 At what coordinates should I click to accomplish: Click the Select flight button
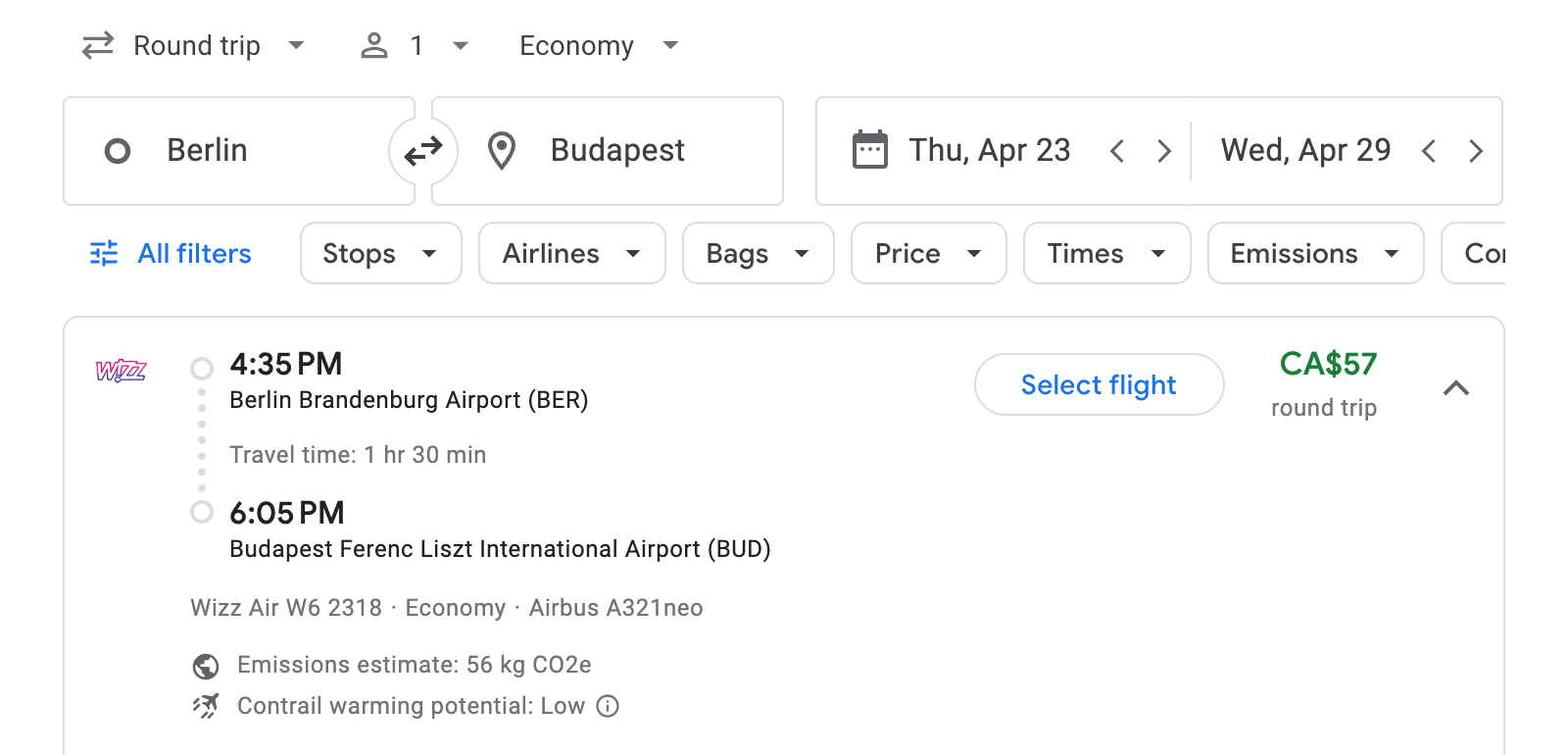tap(1099, 384)
